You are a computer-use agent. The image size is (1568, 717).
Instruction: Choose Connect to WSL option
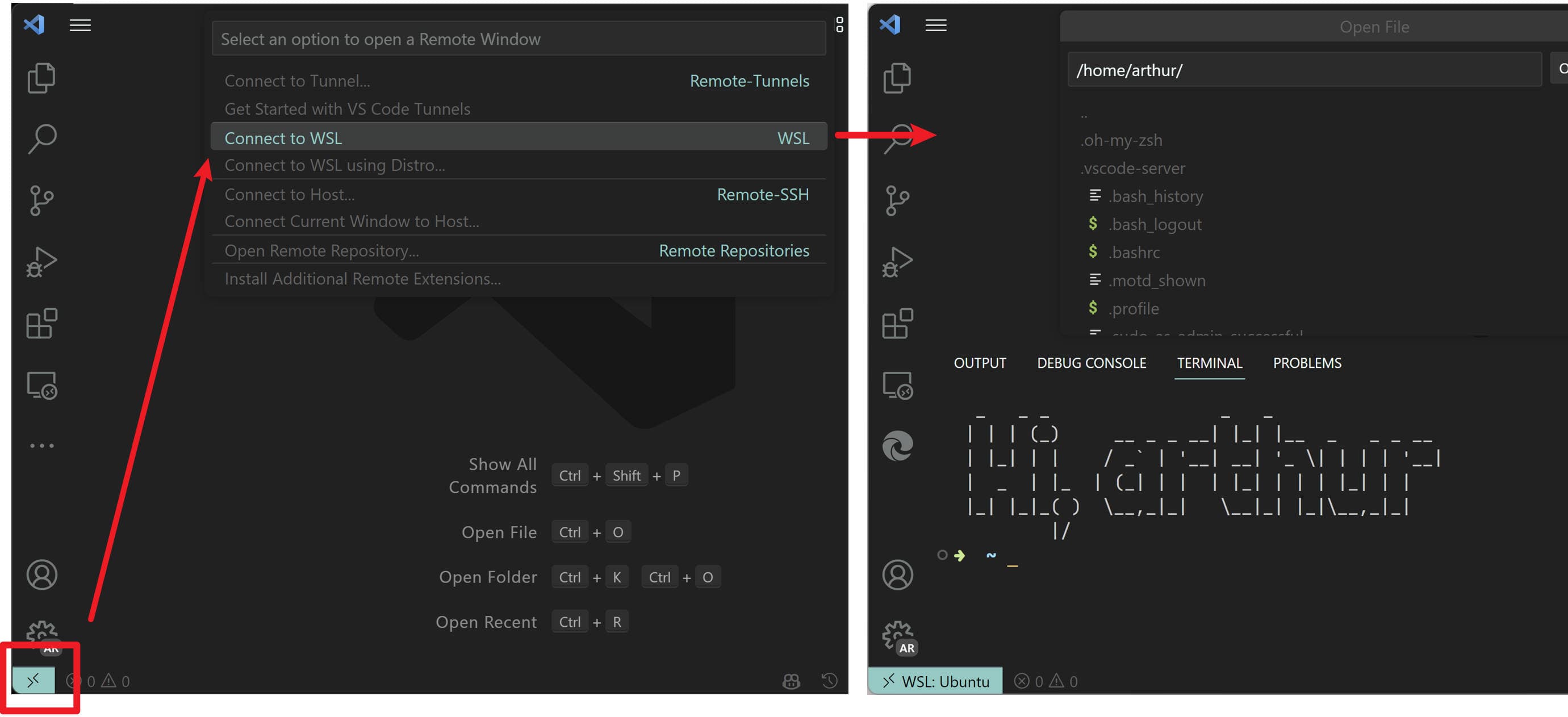[519, 137]
